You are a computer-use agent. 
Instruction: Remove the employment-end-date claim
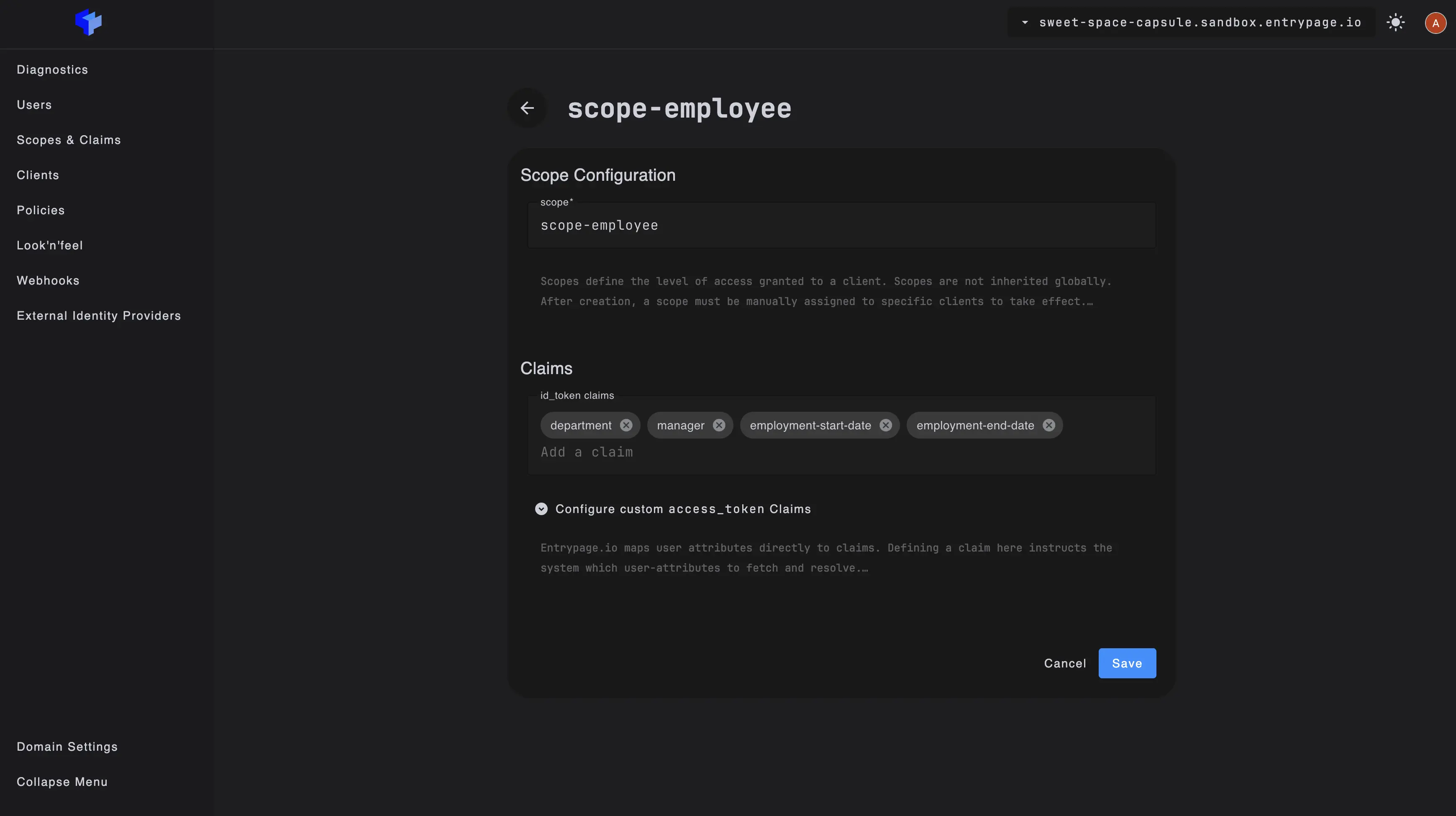[1048, 425]
